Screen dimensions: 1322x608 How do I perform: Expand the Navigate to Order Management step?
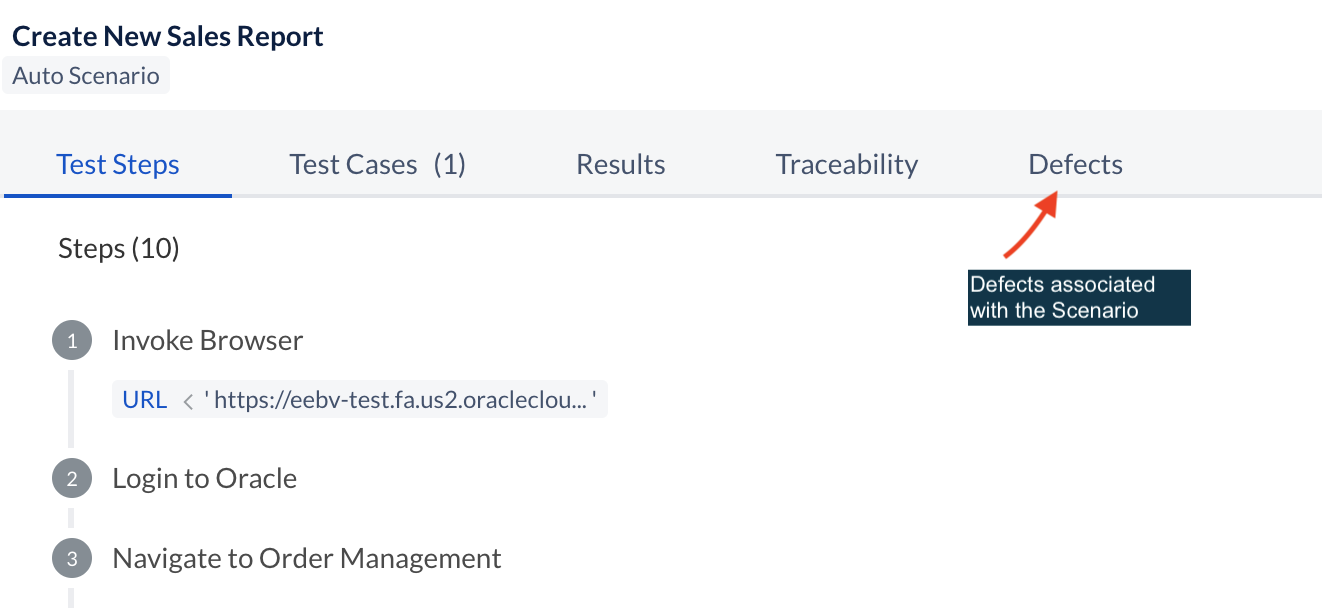(x=306, y=559)
